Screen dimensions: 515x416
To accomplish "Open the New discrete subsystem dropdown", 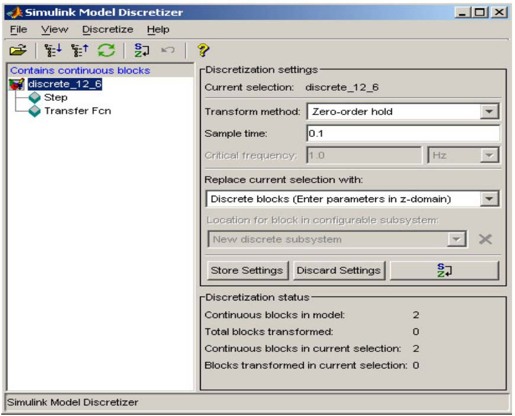I will tap(456, 239).
